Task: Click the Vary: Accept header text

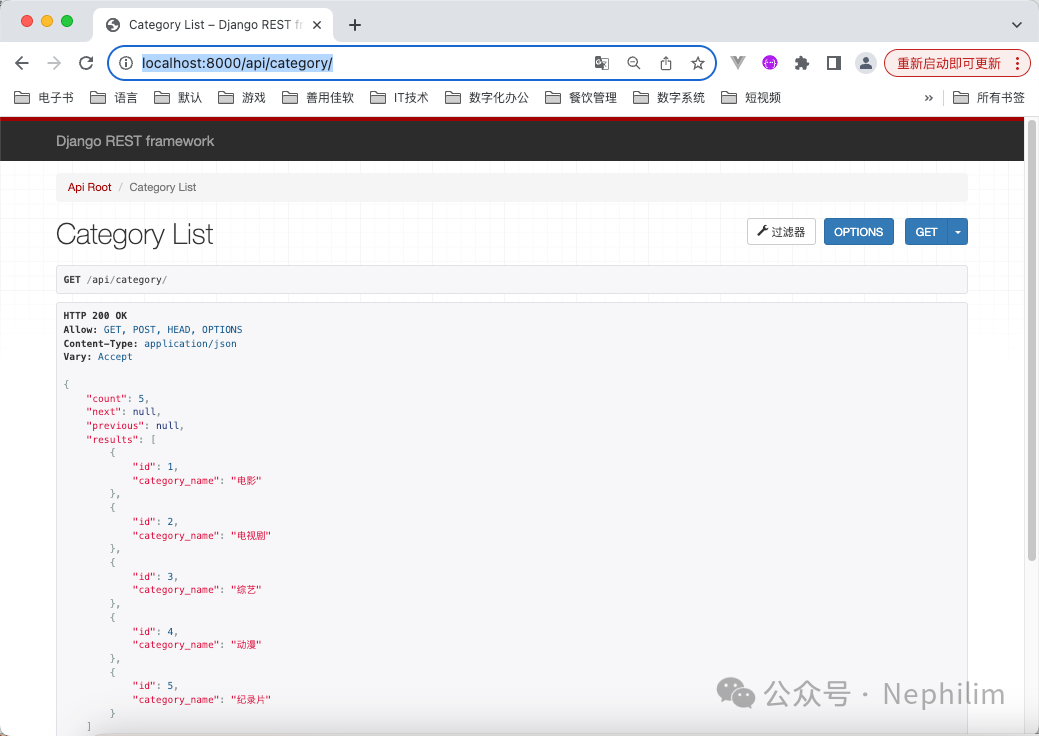Action: point(98,357)
